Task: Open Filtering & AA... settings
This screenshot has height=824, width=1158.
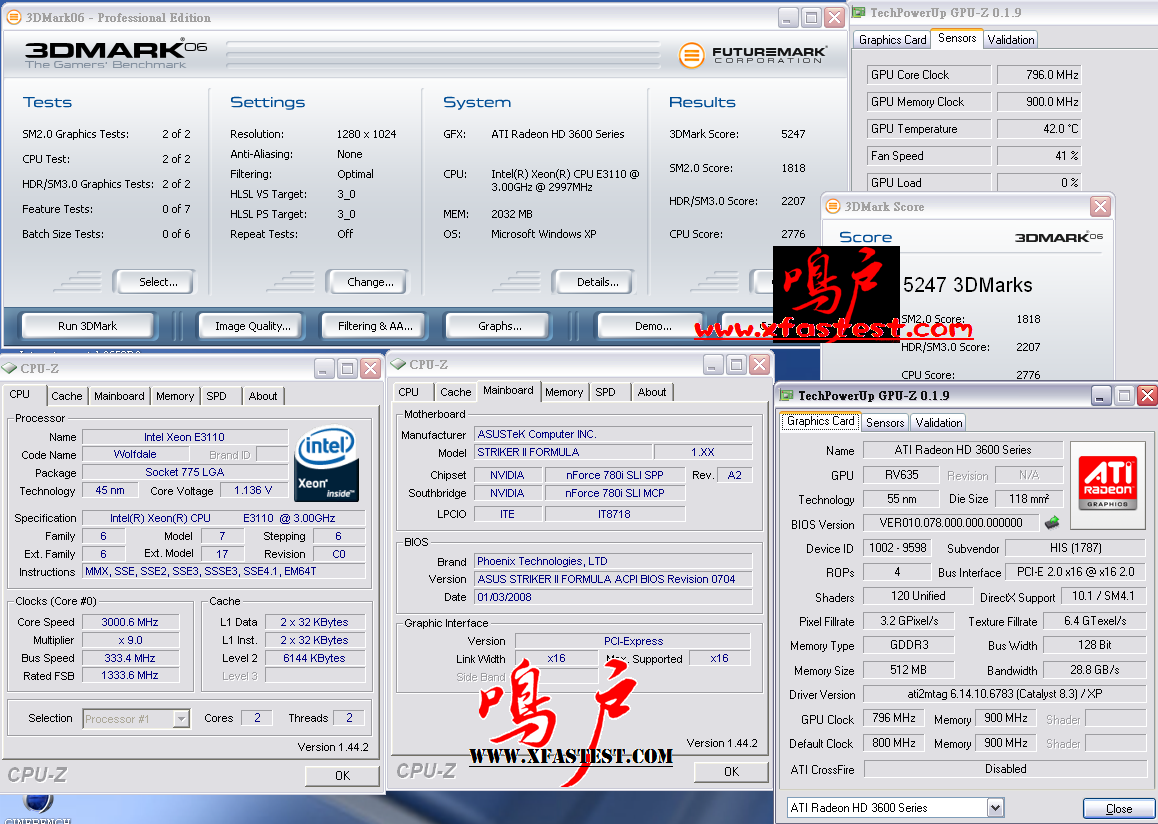Action: pyautogui.click(x=375, y=326)
